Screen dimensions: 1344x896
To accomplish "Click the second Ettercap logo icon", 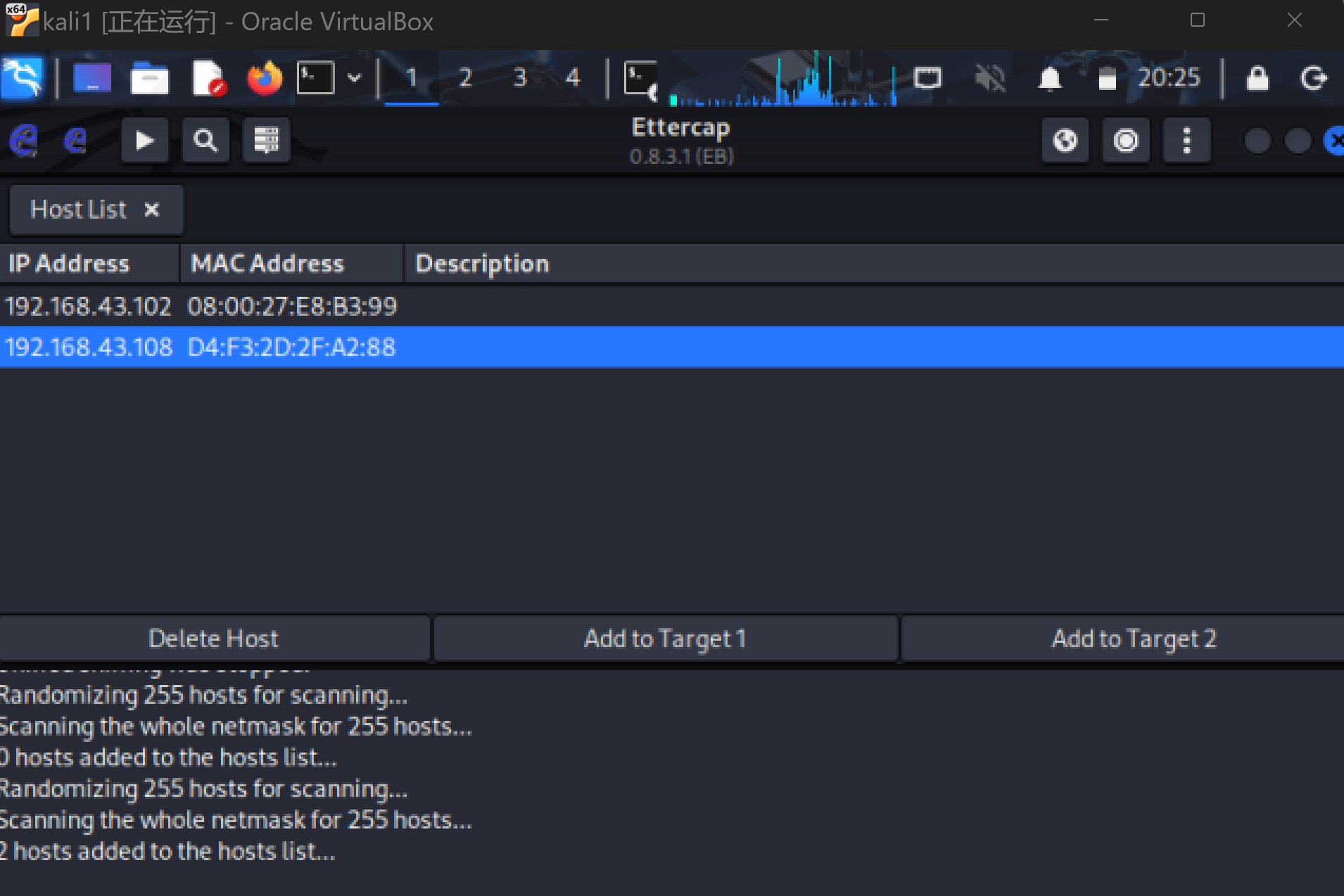I will (75, 141).
